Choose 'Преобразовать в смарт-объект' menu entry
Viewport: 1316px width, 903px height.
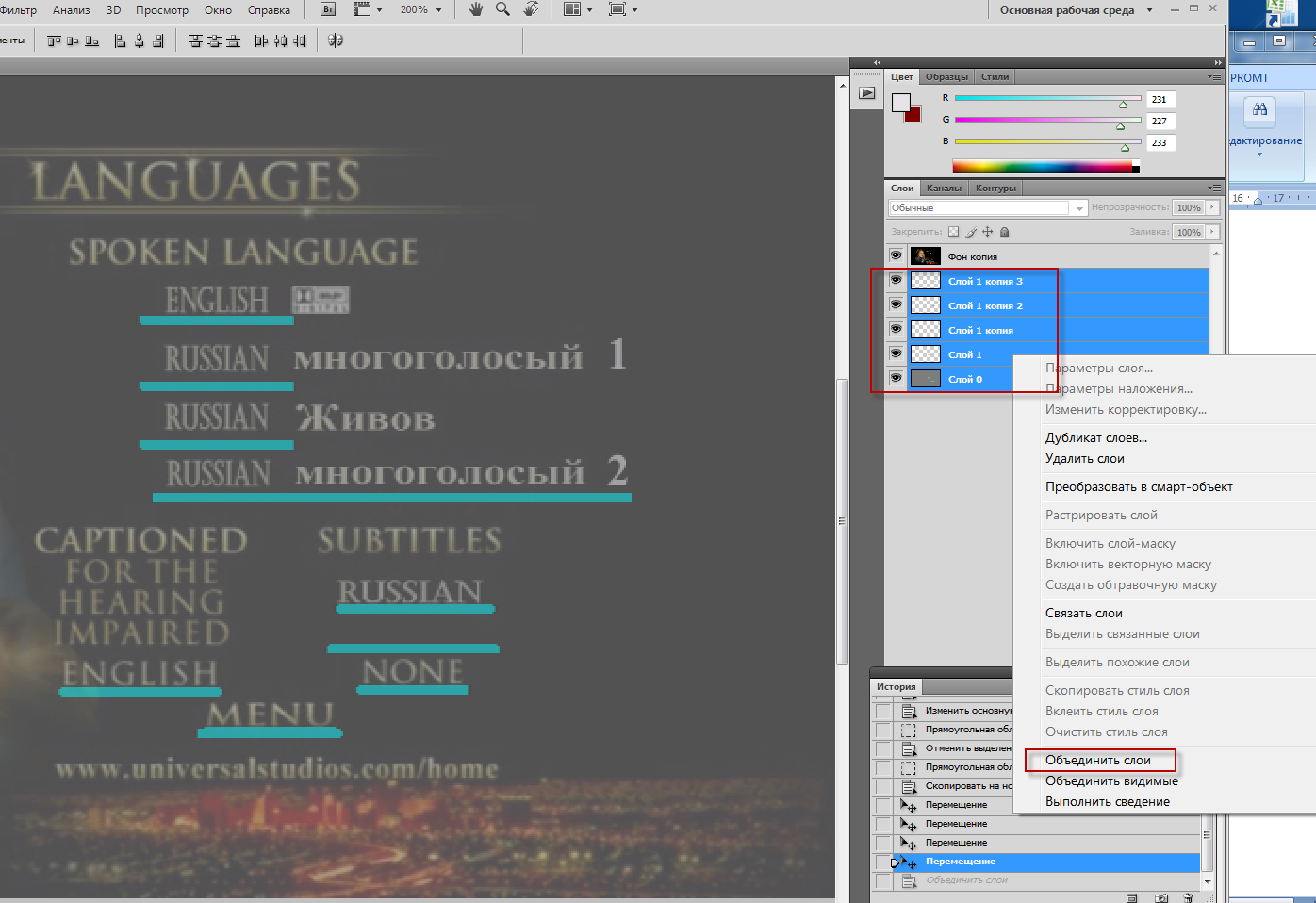(1139, 486)
